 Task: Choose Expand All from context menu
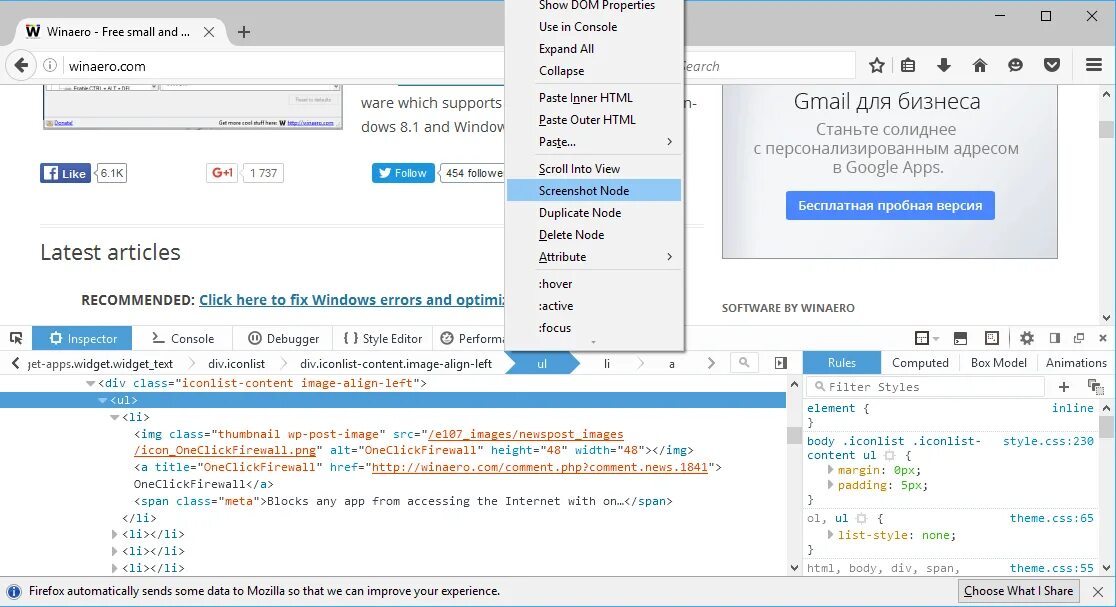click(x=594, y=49)
